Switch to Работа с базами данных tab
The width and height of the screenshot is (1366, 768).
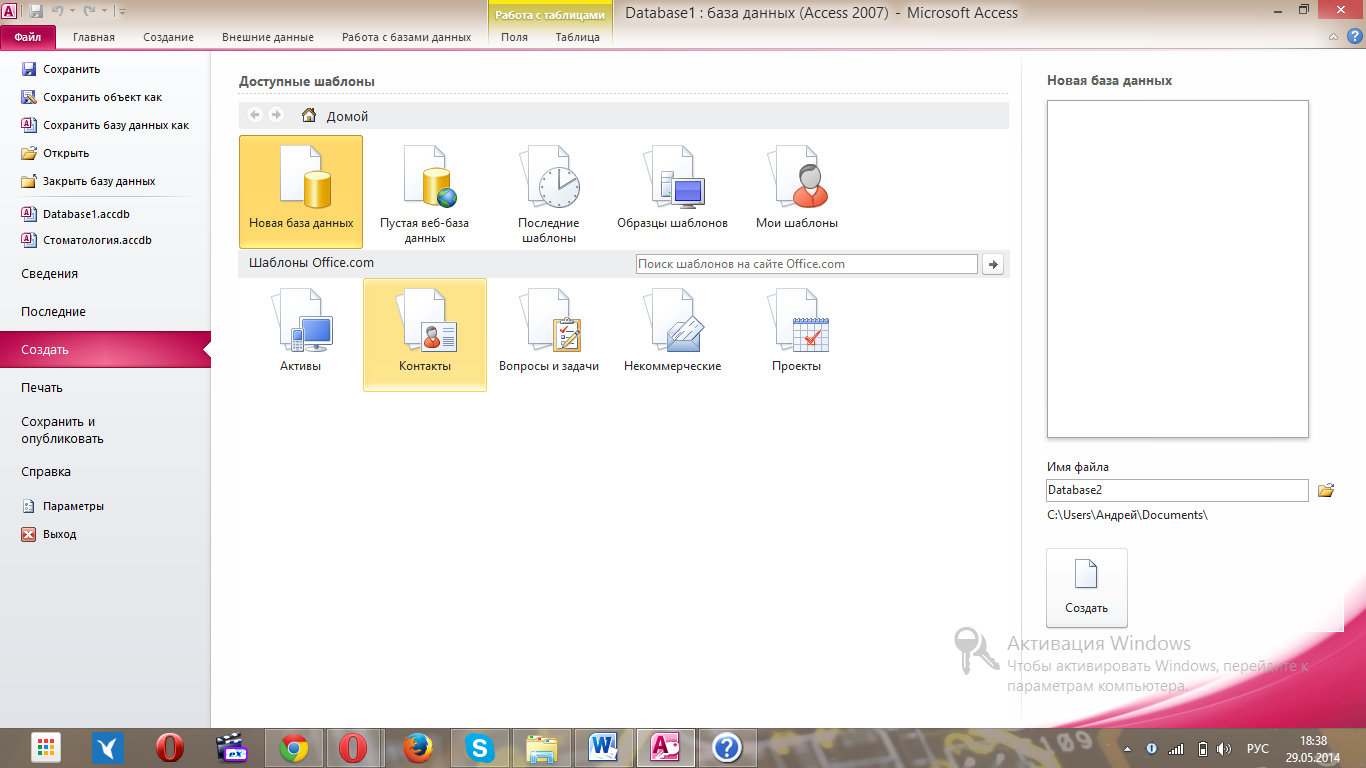tap(406, 37)
